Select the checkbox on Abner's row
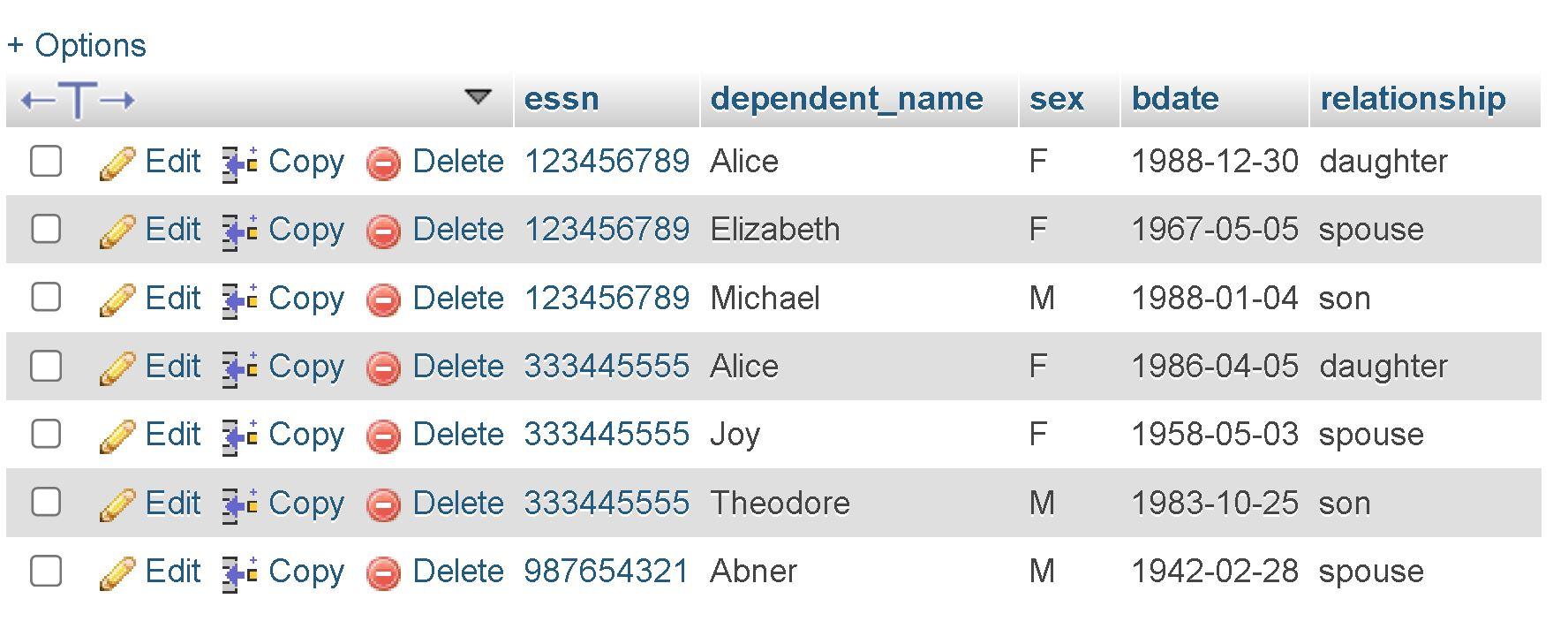The width and height of the screenshot is (1568, 629). click(x=45, y=572)
